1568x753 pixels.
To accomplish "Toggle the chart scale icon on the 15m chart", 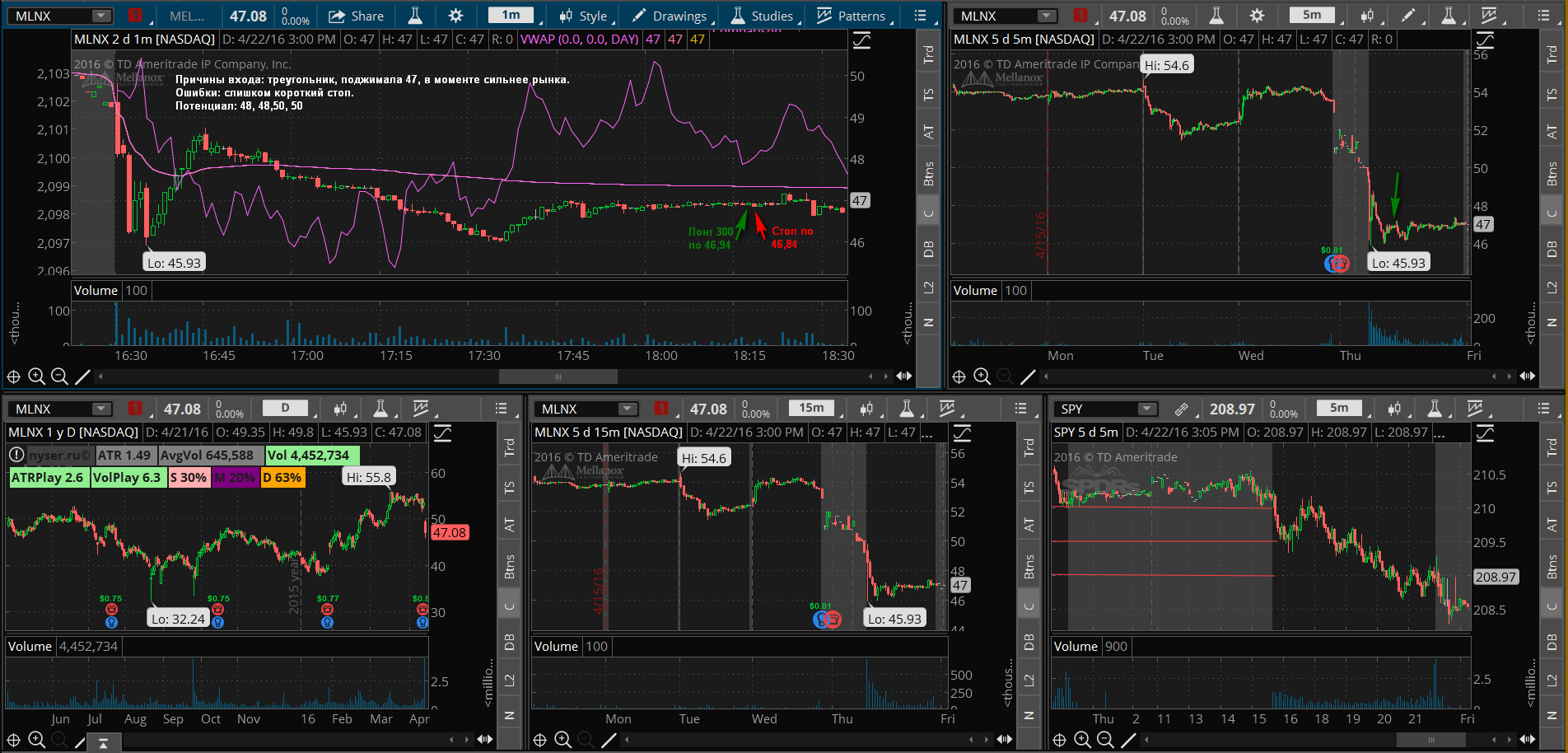I will [x=962, y=433].
